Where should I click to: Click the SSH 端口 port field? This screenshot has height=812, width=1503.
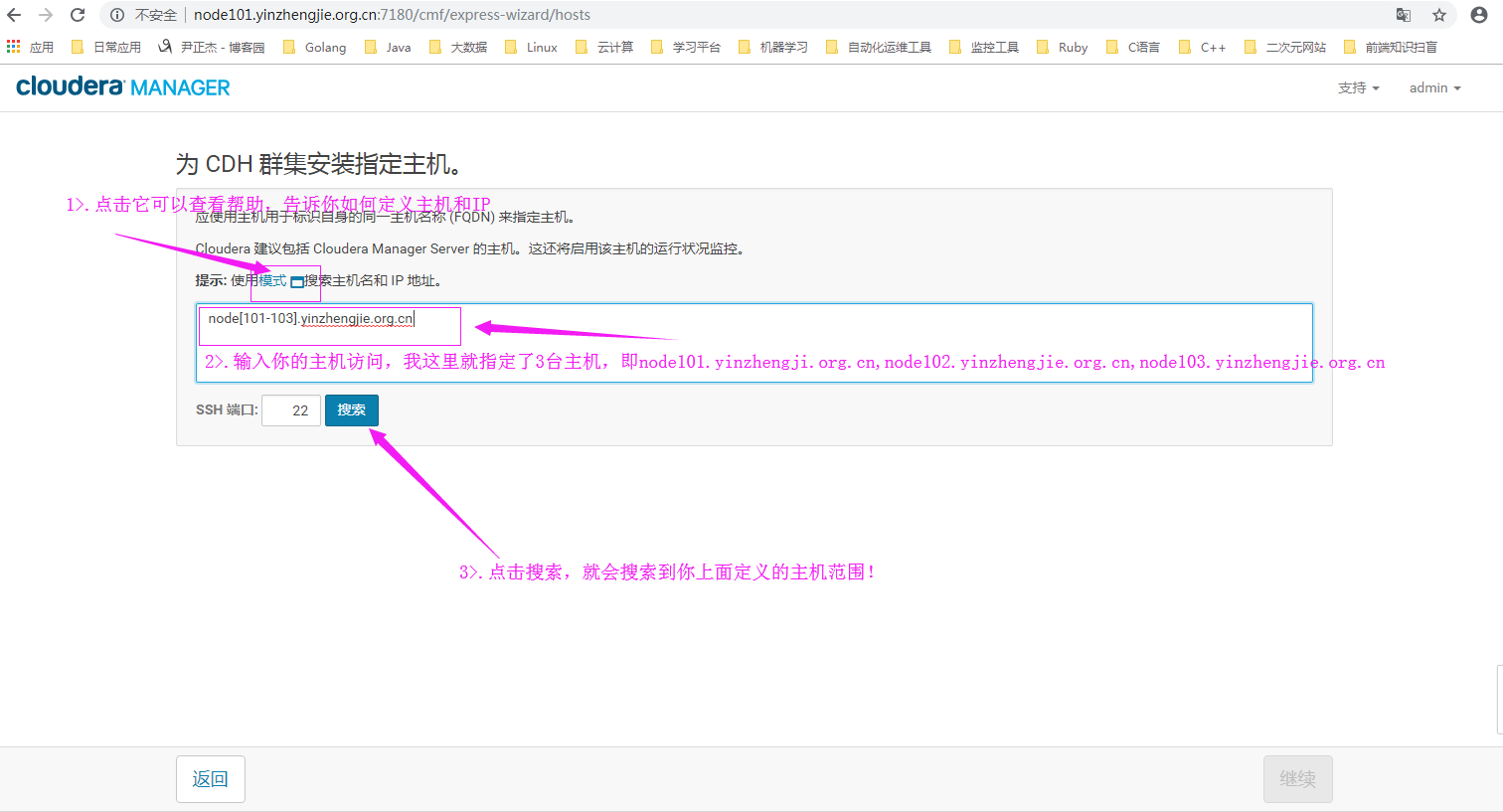point(291,410)
